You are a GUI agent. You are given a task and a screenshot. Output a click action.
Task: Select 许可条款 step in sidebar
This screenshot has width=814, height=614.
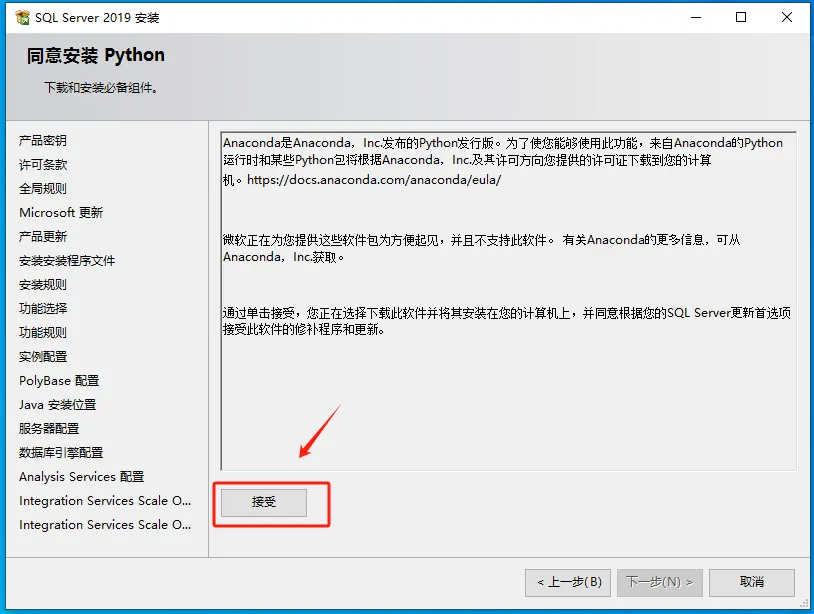tap(43, 165)
